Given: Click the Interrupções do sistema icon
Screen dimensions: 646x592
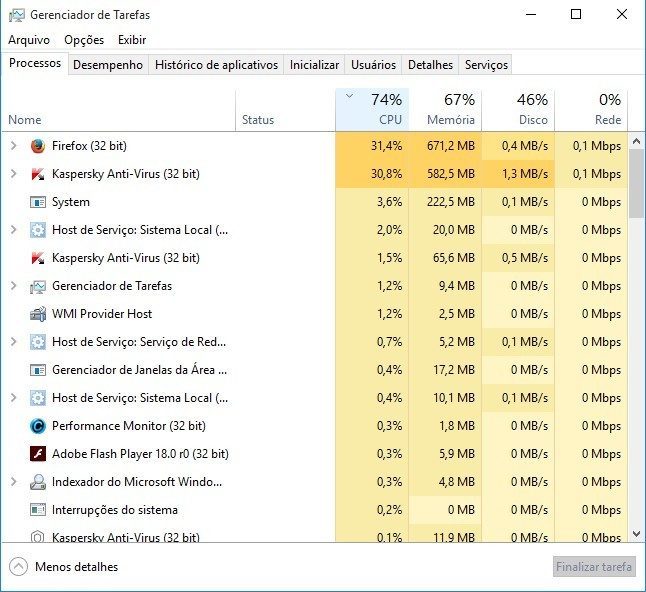Looking at the screenshot, I should 38,510.
